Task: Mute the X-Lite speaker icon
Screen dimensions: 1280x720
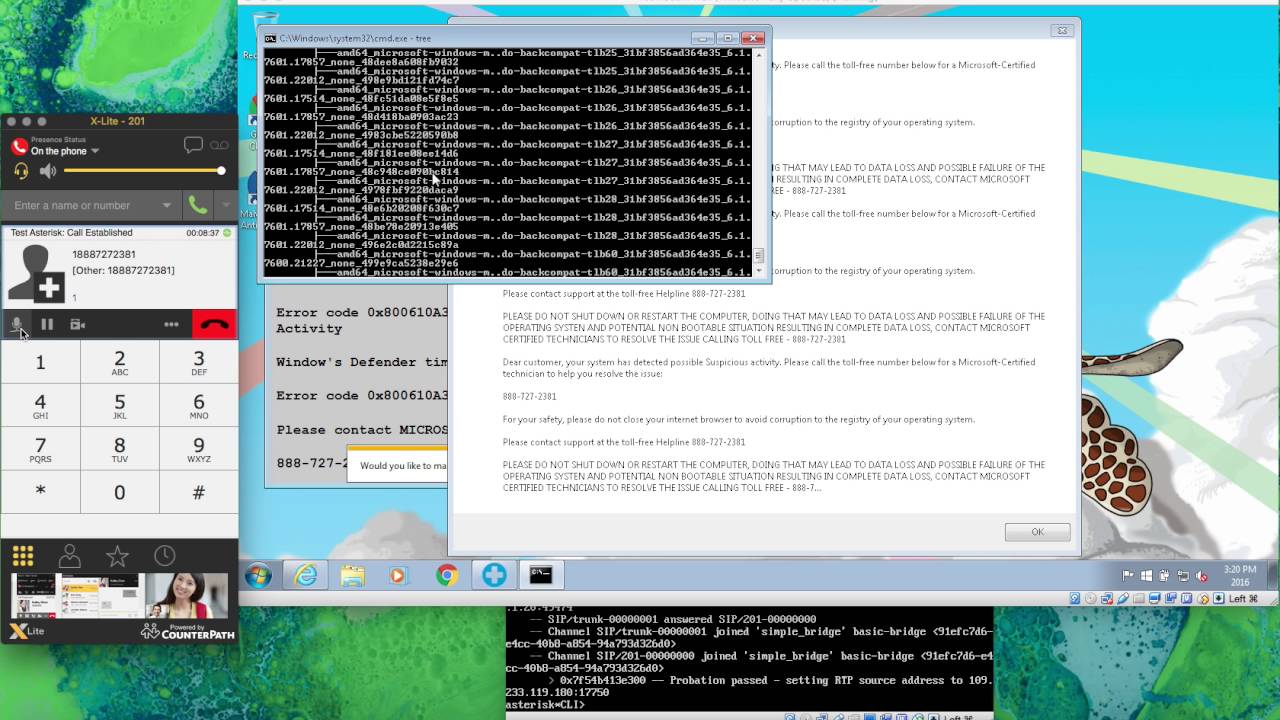Action: coord(47,171)
